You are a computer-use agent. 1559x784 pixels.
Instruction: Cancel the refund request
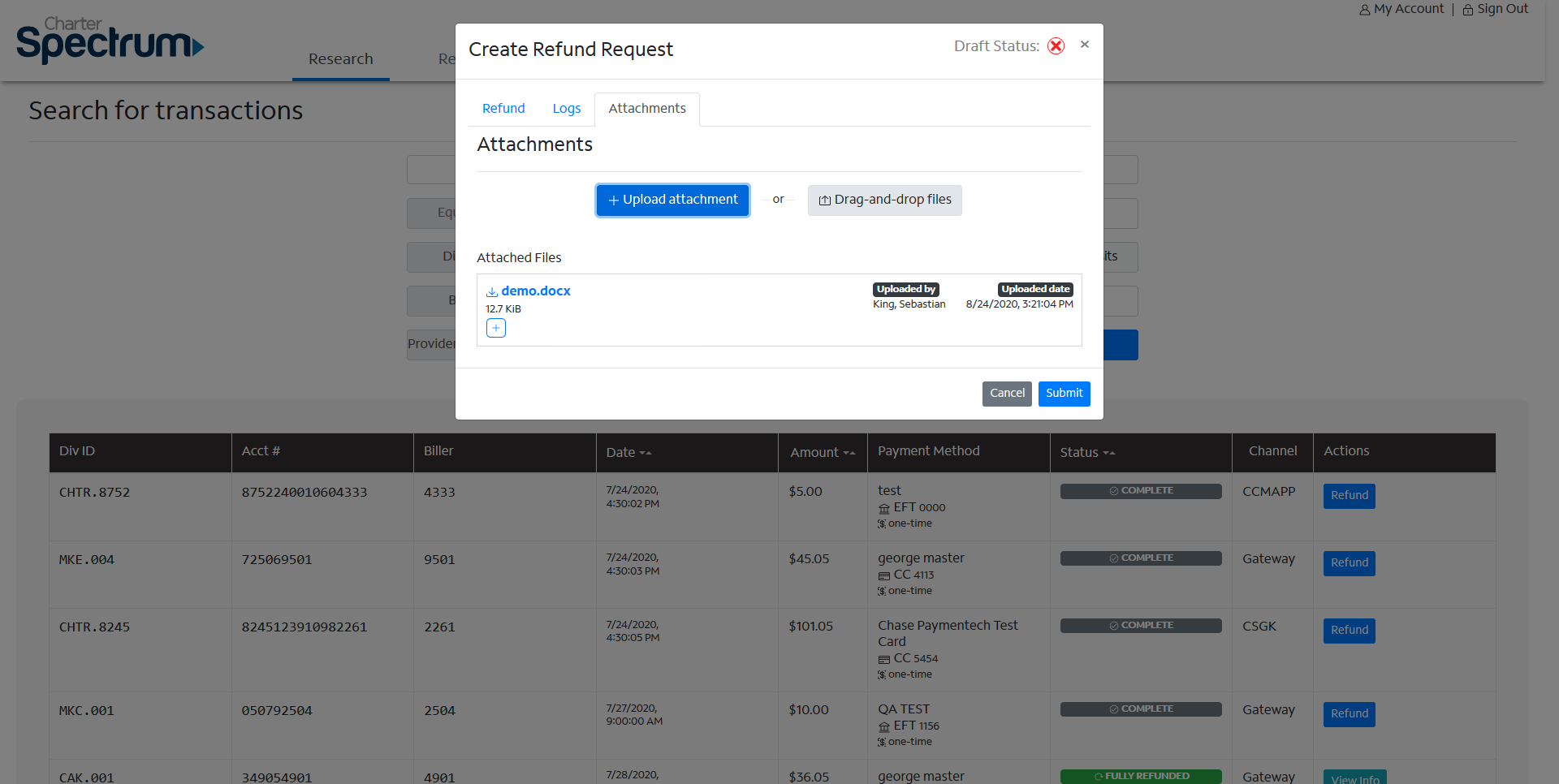pyautogui.click(x=1007, y=394)
